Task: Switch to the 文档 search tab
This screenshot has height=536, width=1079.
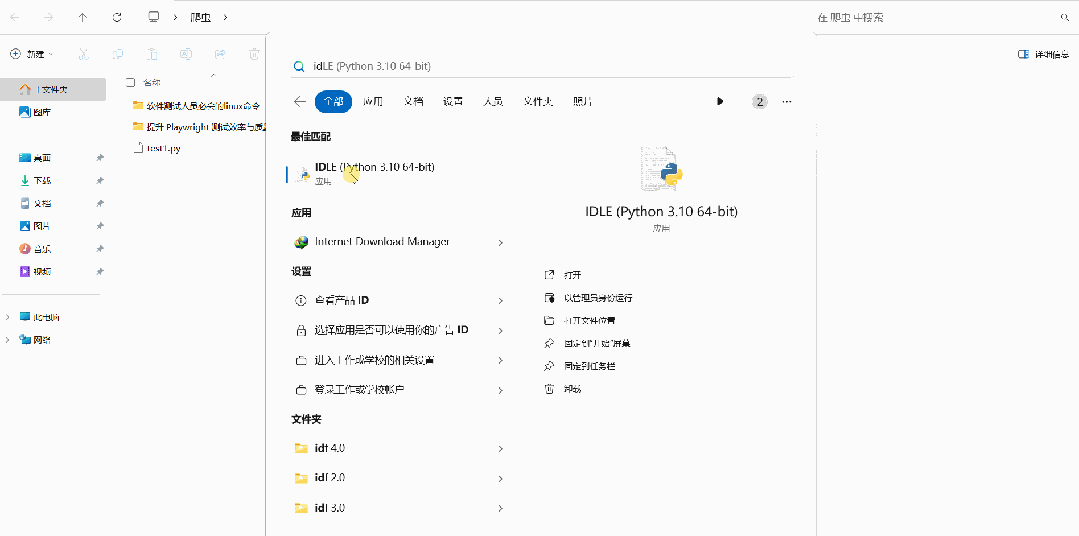Action: [413, 101]
